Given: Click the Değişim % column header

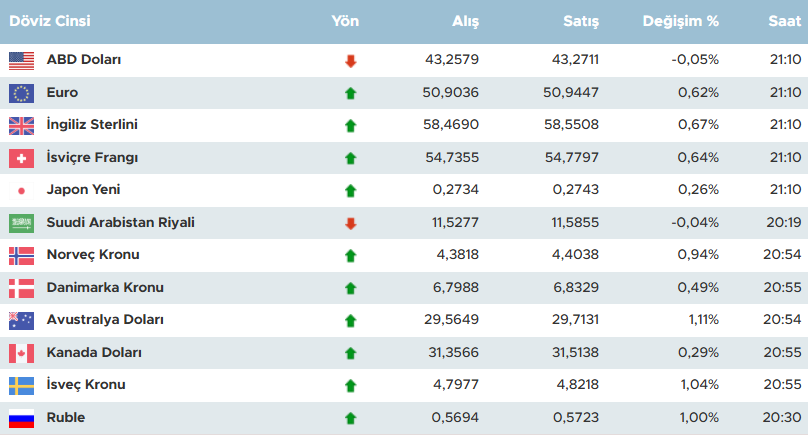Looking at the screenshot, I should click(680, 21).
